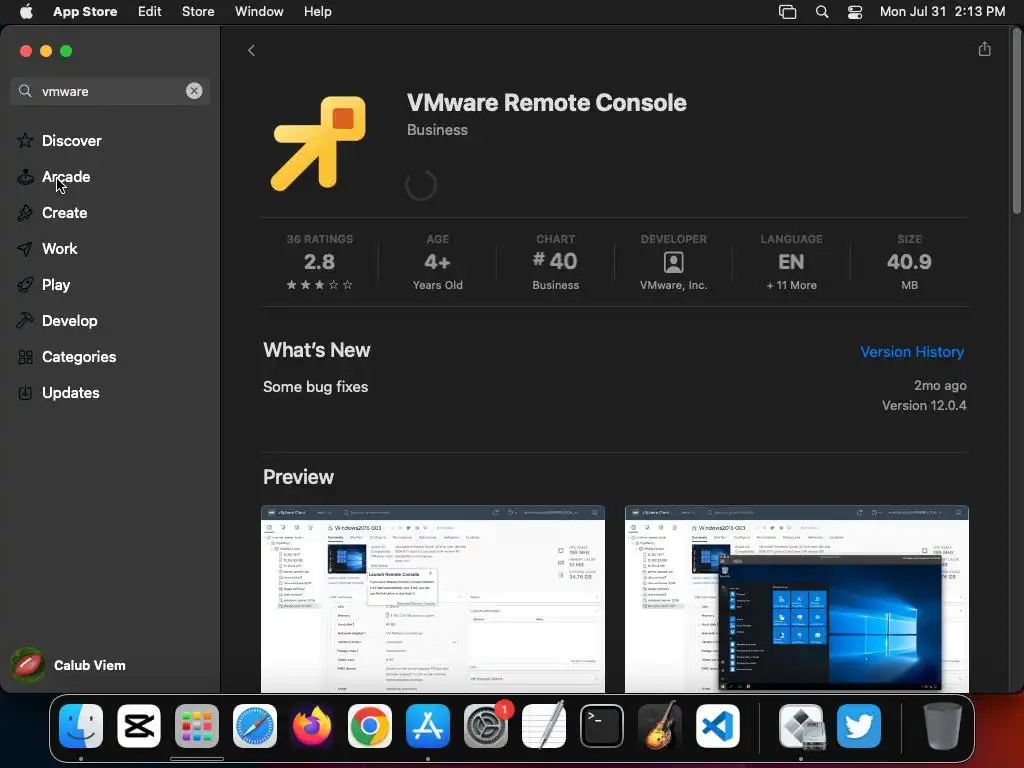This screenshot has height=768, width=1024.
Task: Open Boot Camp Assistant from the Dock
Action: pos(802,726)
